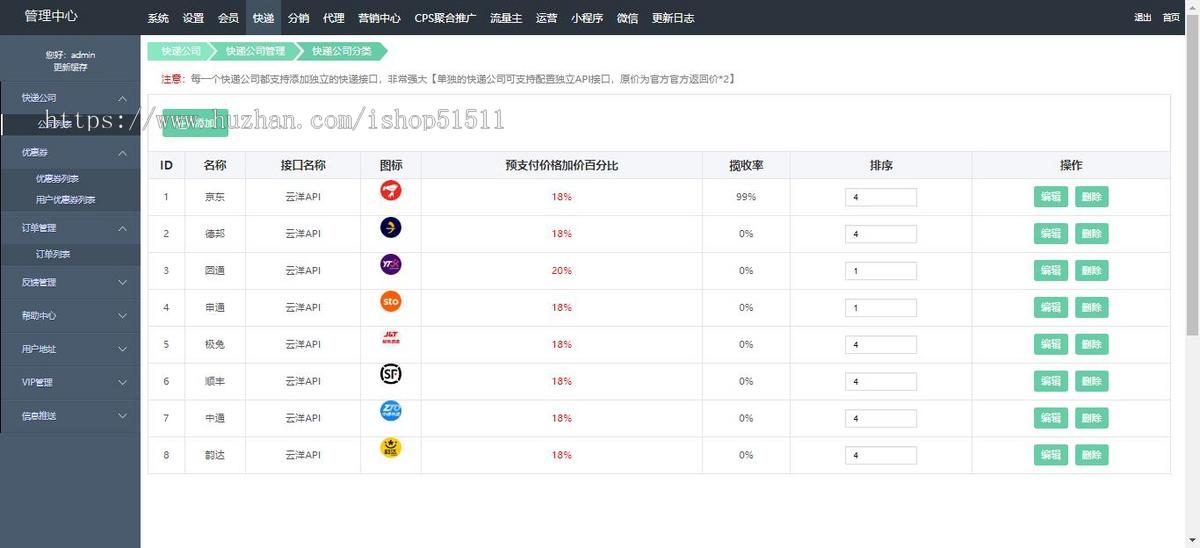Viewport: 1200px width, 548px height.
Task: Focus the 排序 field for 韵达
Action: [881, 455]
